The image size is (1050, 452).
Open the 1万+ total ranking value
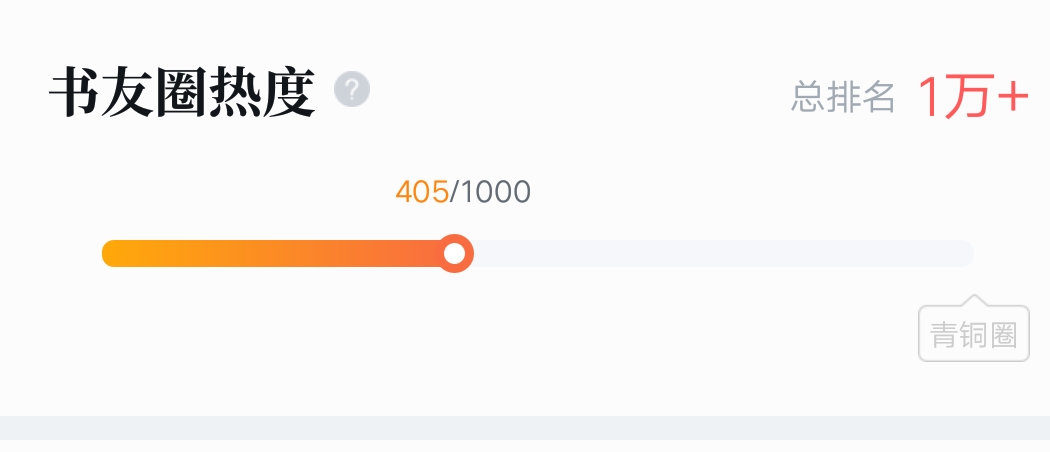coord(973,97)
